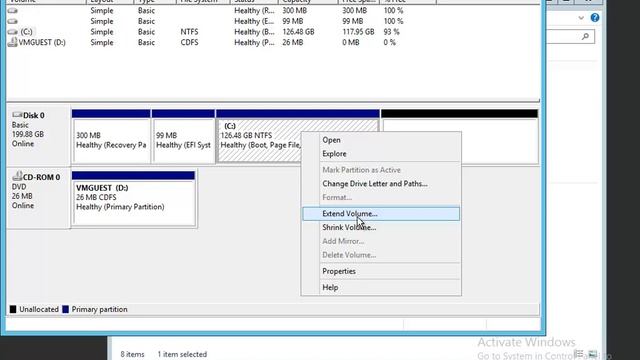Click the large icons view icon in Explorer status bar

593,354
